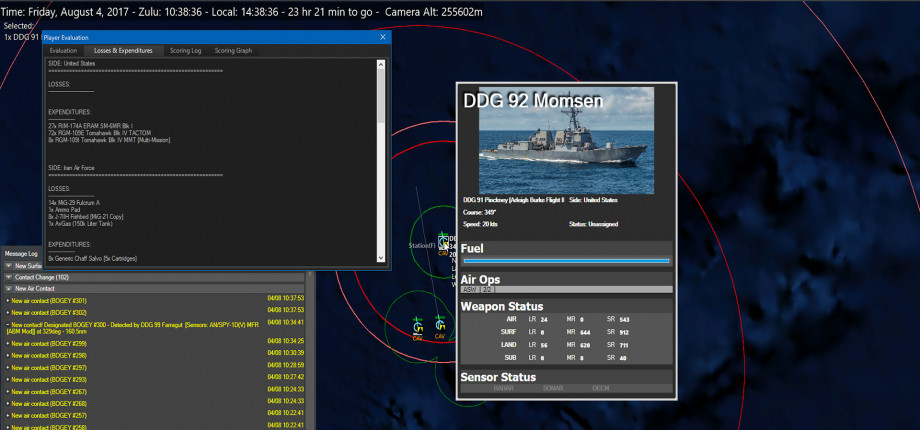Click the Message Log panel title
This screenshot has width=920, height=430.
pyautogui.click(x=21, y=254)
